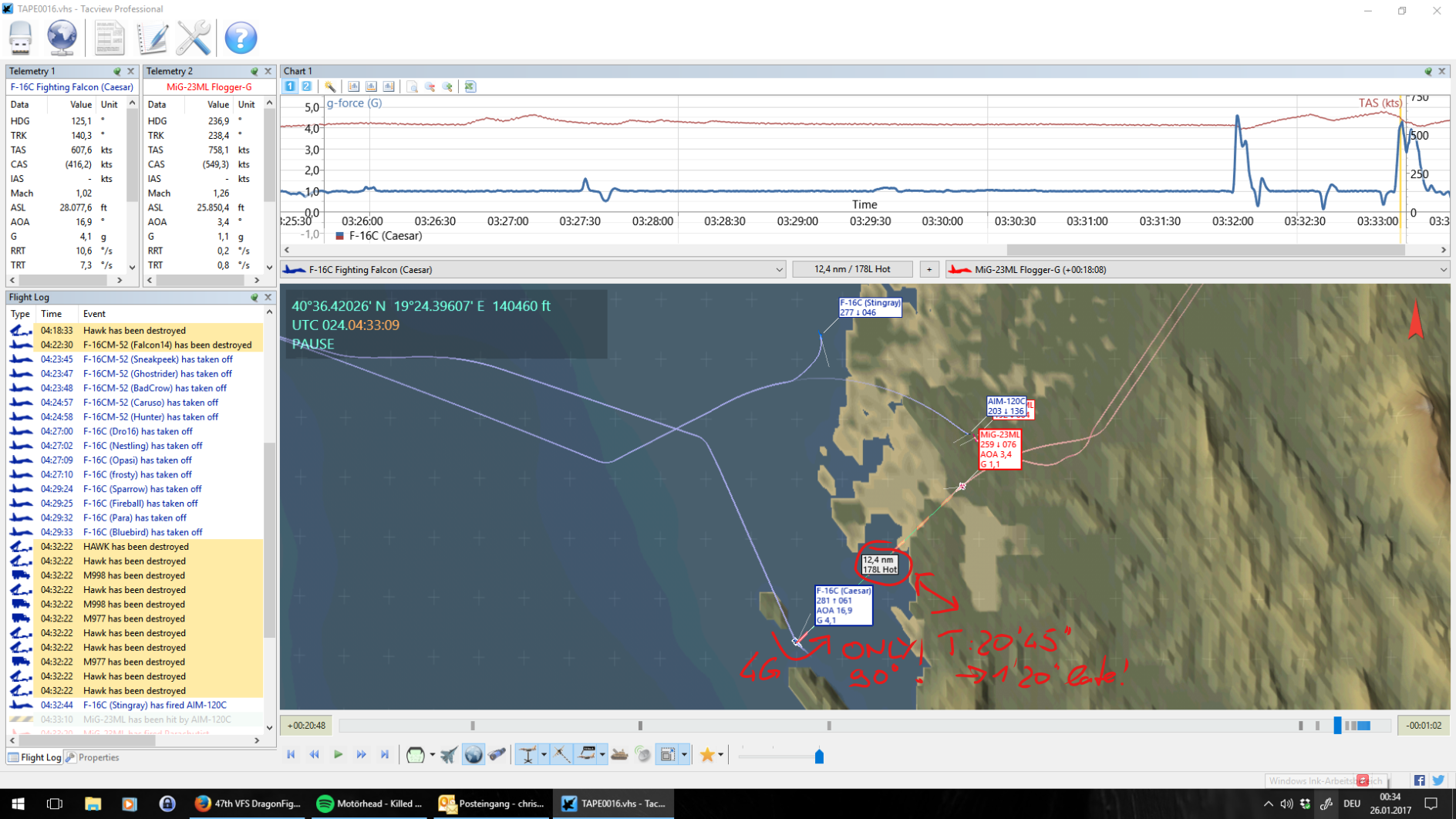Click the plus button beside the distance readout
The width and height of the screenshot is (1456, 819).
pyautogui.click(x=929, y=269)
